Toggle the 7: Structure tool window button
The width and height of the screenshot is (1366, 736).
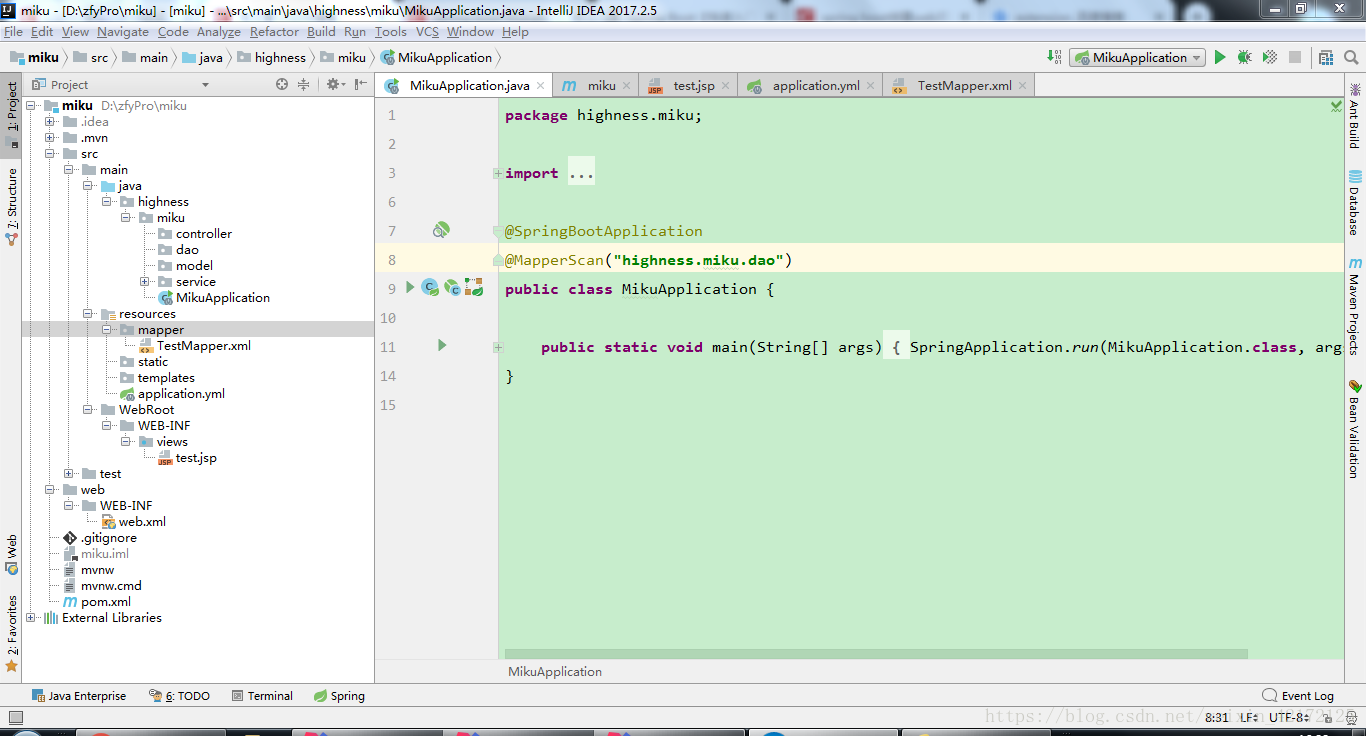11,206
